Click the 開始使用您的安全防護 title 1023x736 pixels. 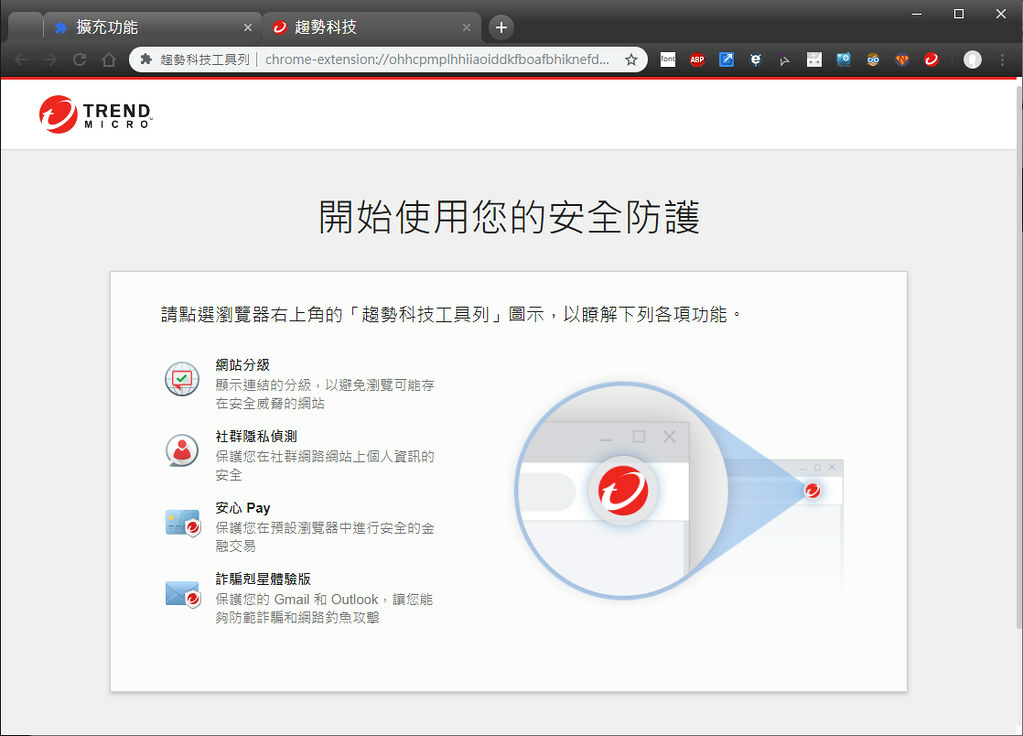point(509,217)
